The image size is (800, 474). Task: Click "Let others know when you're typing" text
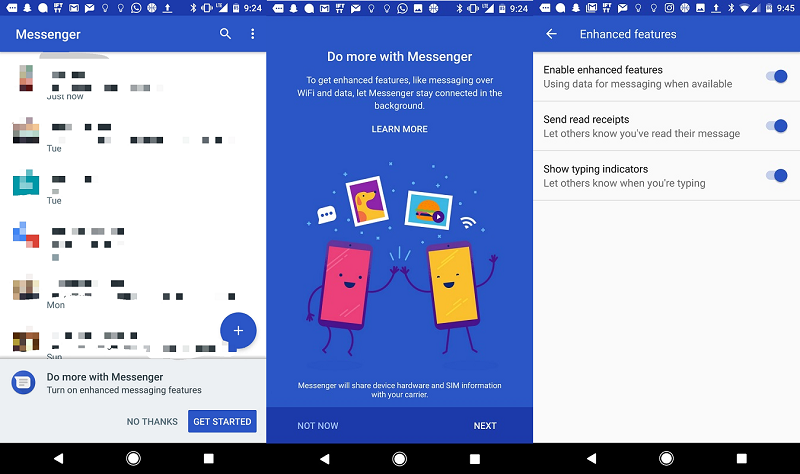(624, 183)
